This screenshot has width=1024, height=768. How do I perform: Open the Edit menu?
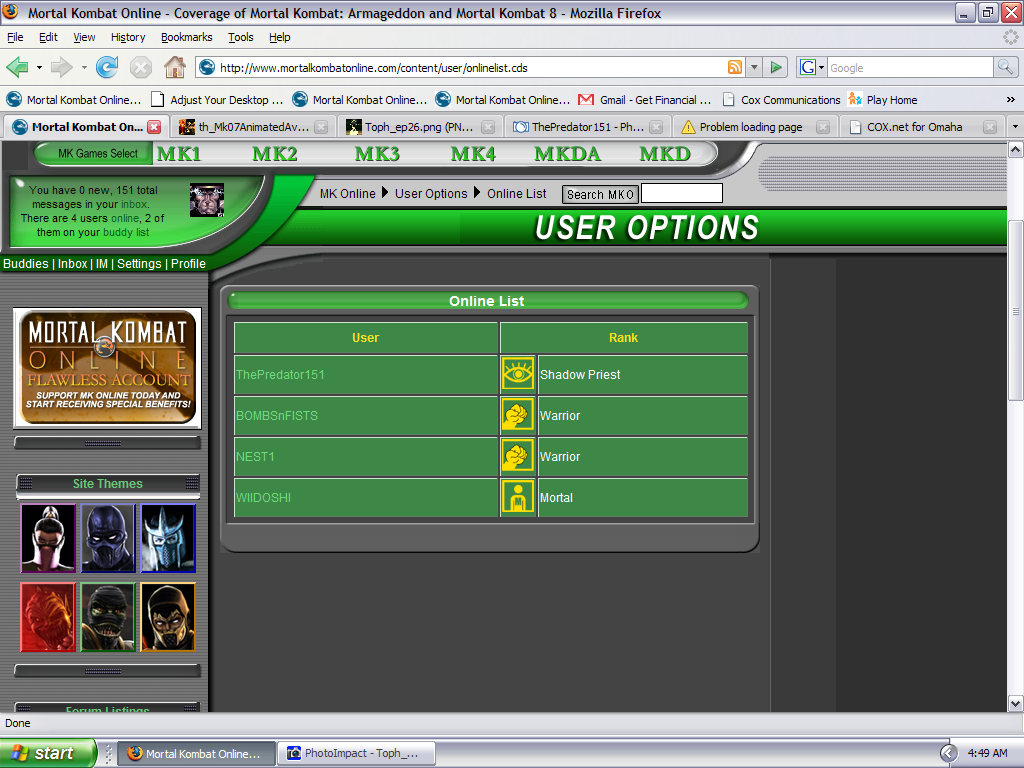[x=48, y=37]
